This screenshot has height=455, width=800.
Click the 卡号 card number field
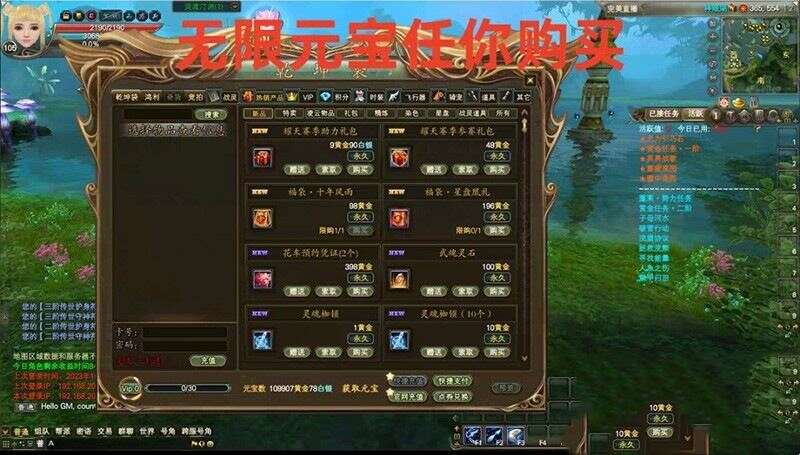tap(185, 333)
